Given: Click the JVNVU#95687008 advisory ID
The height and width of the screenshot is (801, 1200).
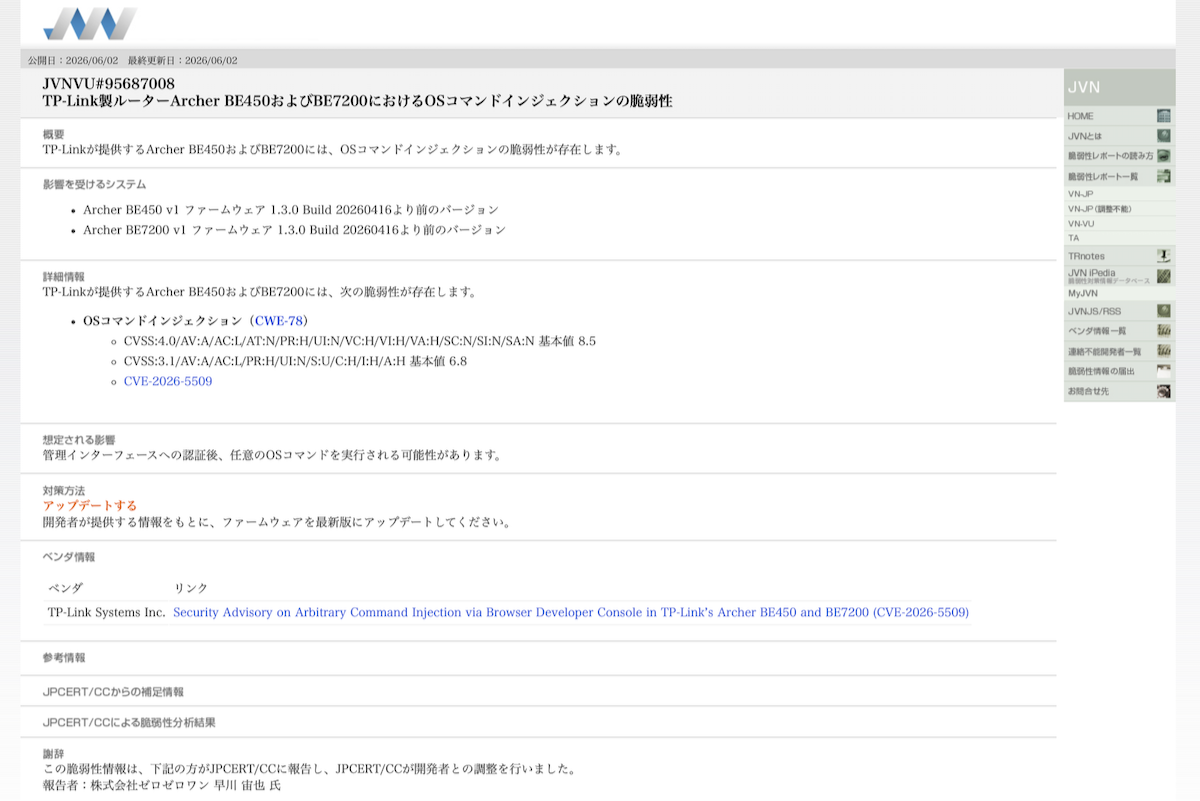Looking at the screenshot, I should point(109,84).
